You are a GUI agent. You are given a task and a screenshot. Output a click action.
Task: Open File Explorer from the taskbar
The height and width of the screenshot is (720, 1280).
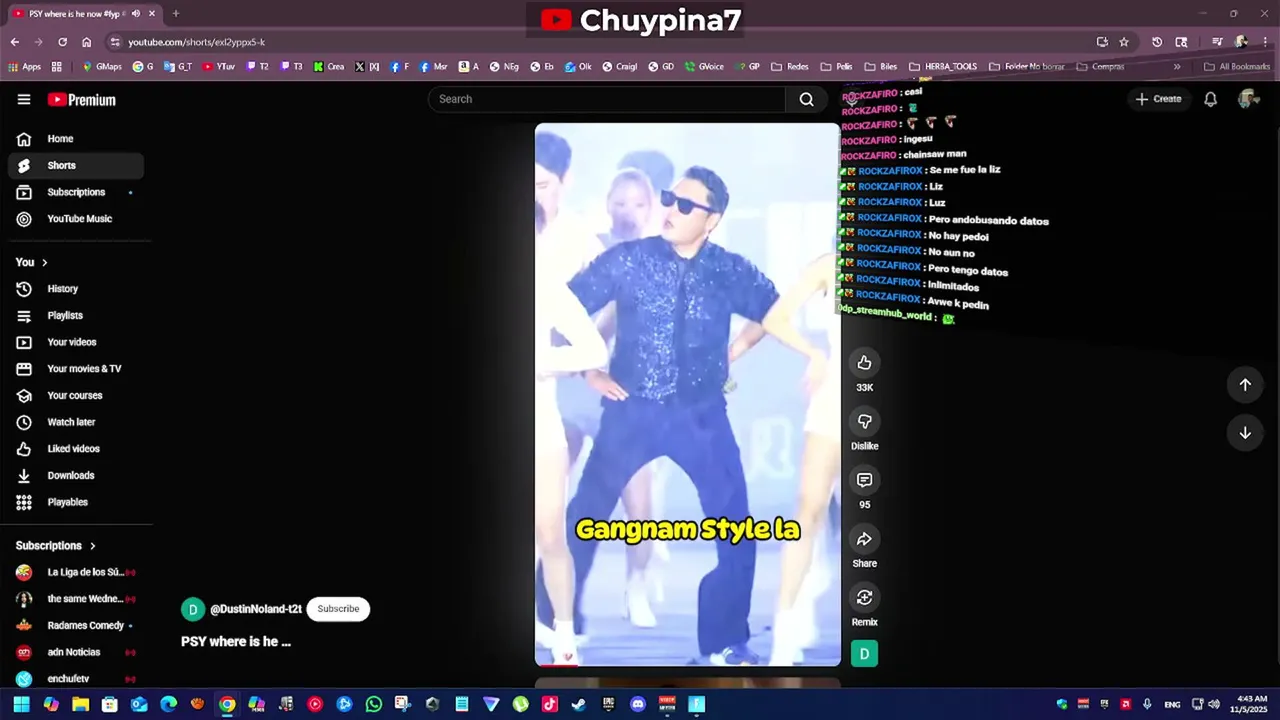coord(80,704)
